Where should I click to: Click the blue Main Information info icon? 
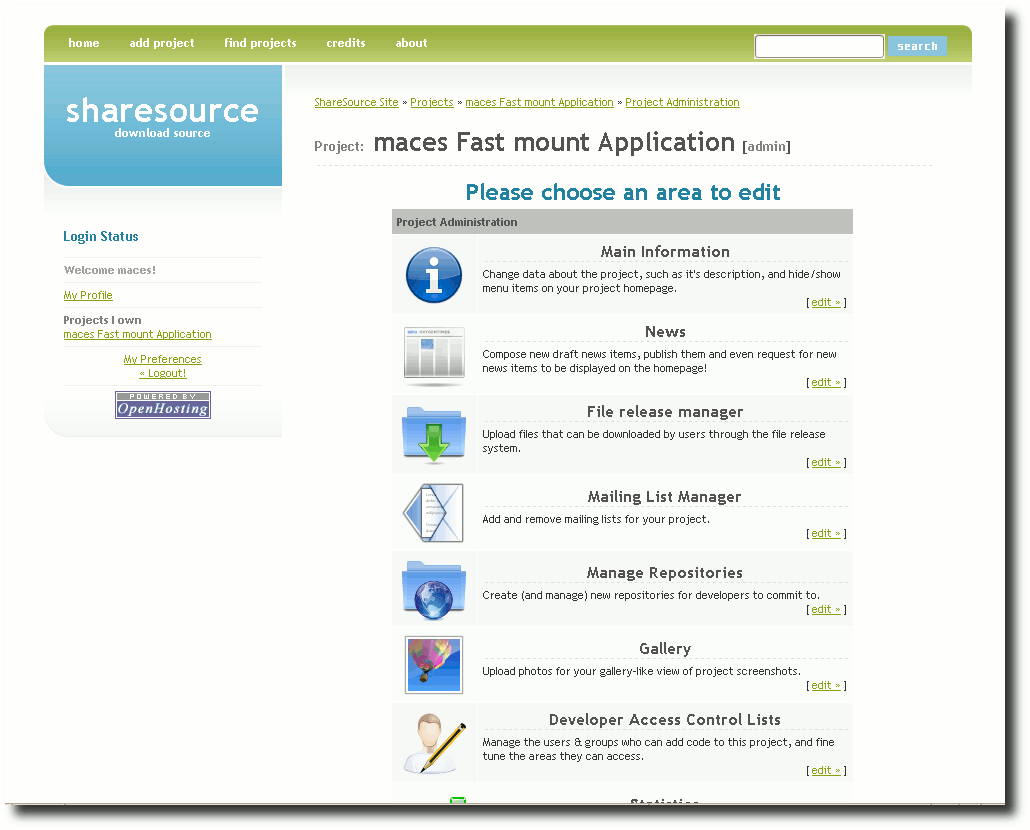(x=434, y=275)
